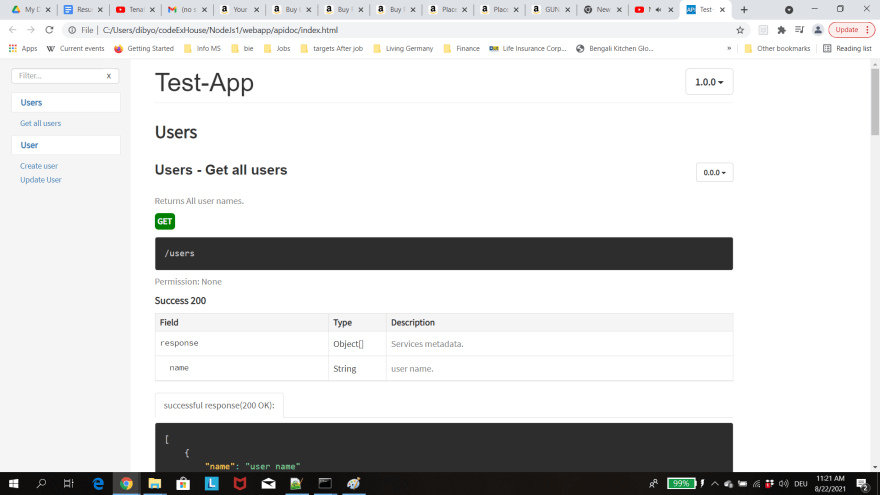Open the Windows Start menu

[13, 483]
